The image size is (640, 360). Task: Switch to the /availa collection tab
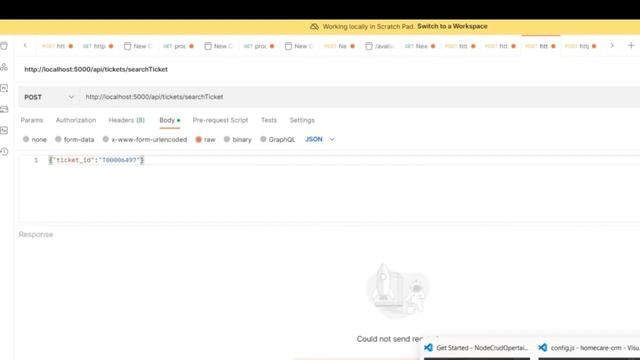coord(380,46)
